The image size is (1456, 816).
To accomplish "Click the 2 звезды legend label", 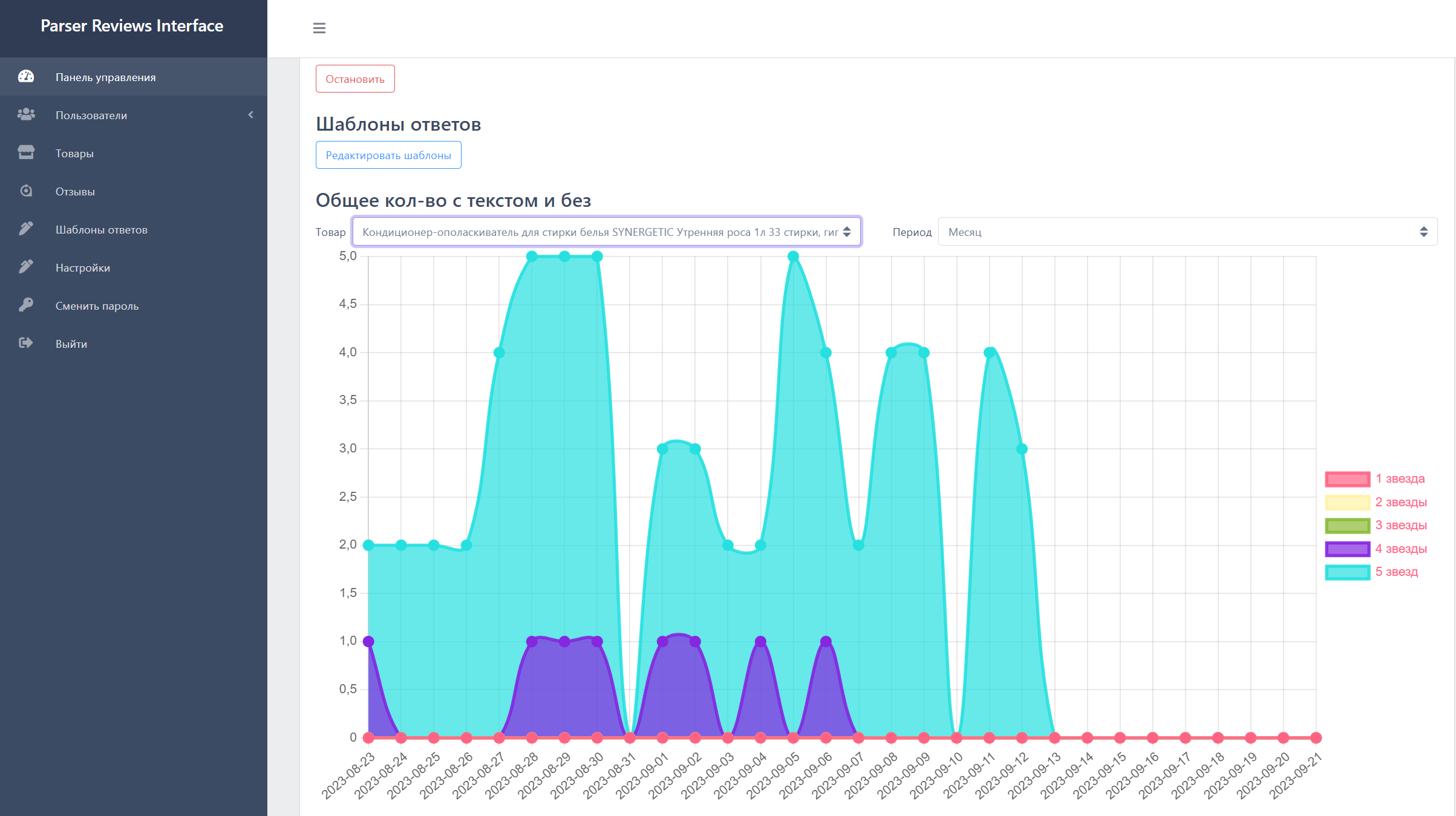I will 1401,502.
